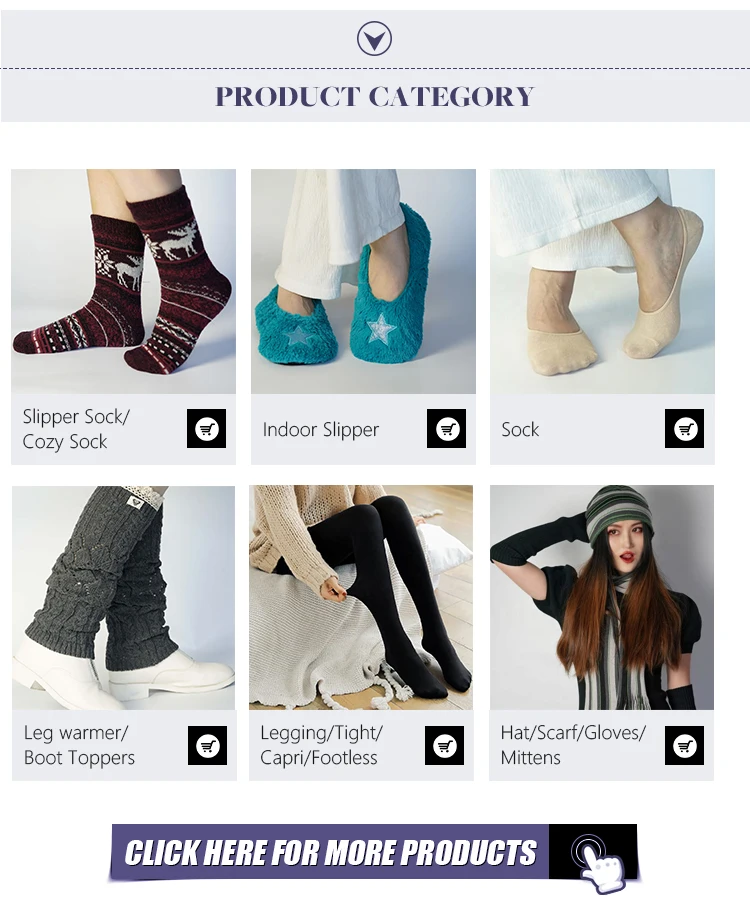Click the cart icon for Slipper Sock/Cozy Sock

click(206, 428)
